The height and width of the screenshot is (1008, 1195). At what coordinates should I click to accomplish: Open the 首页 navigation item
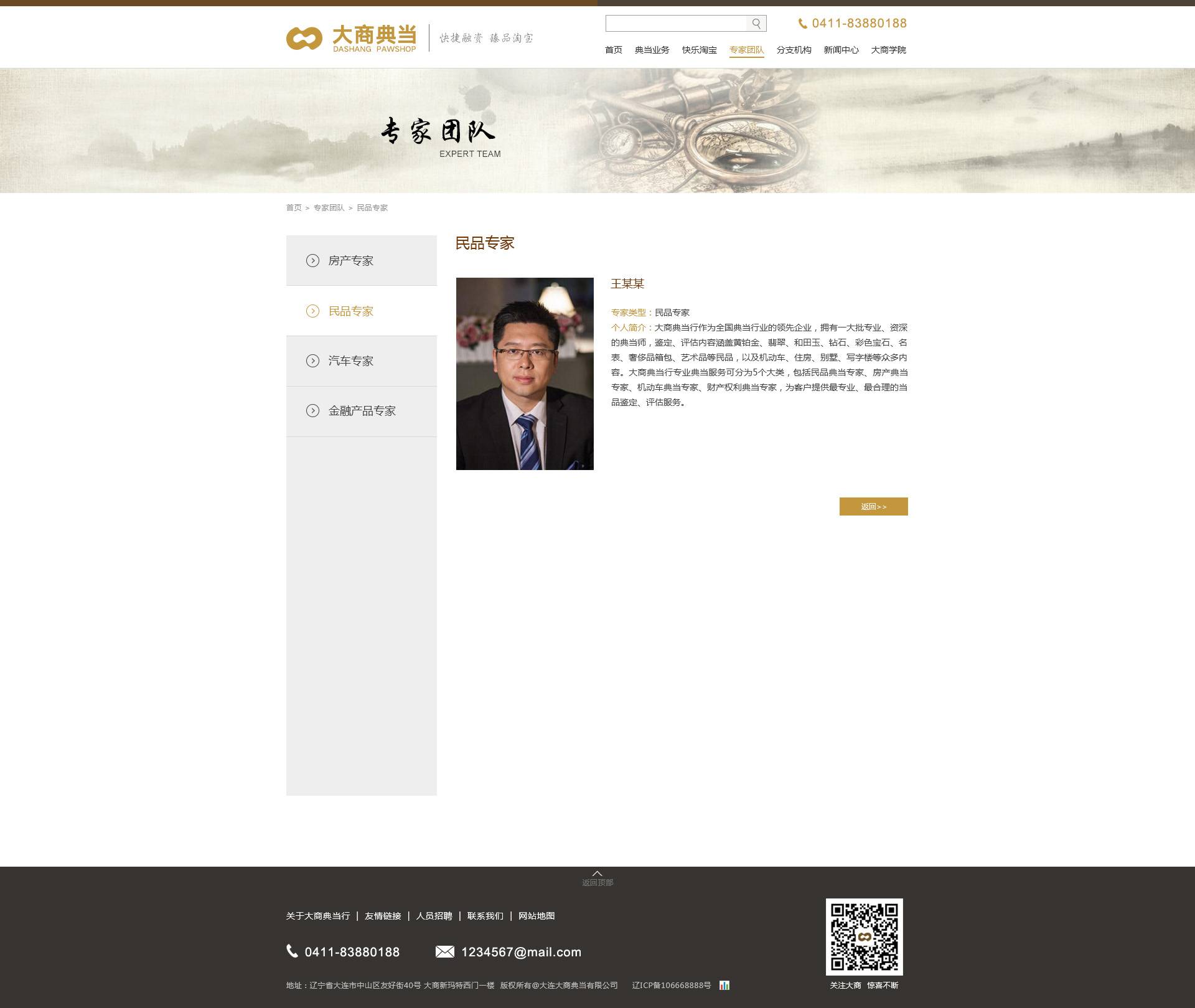(613, 50)
